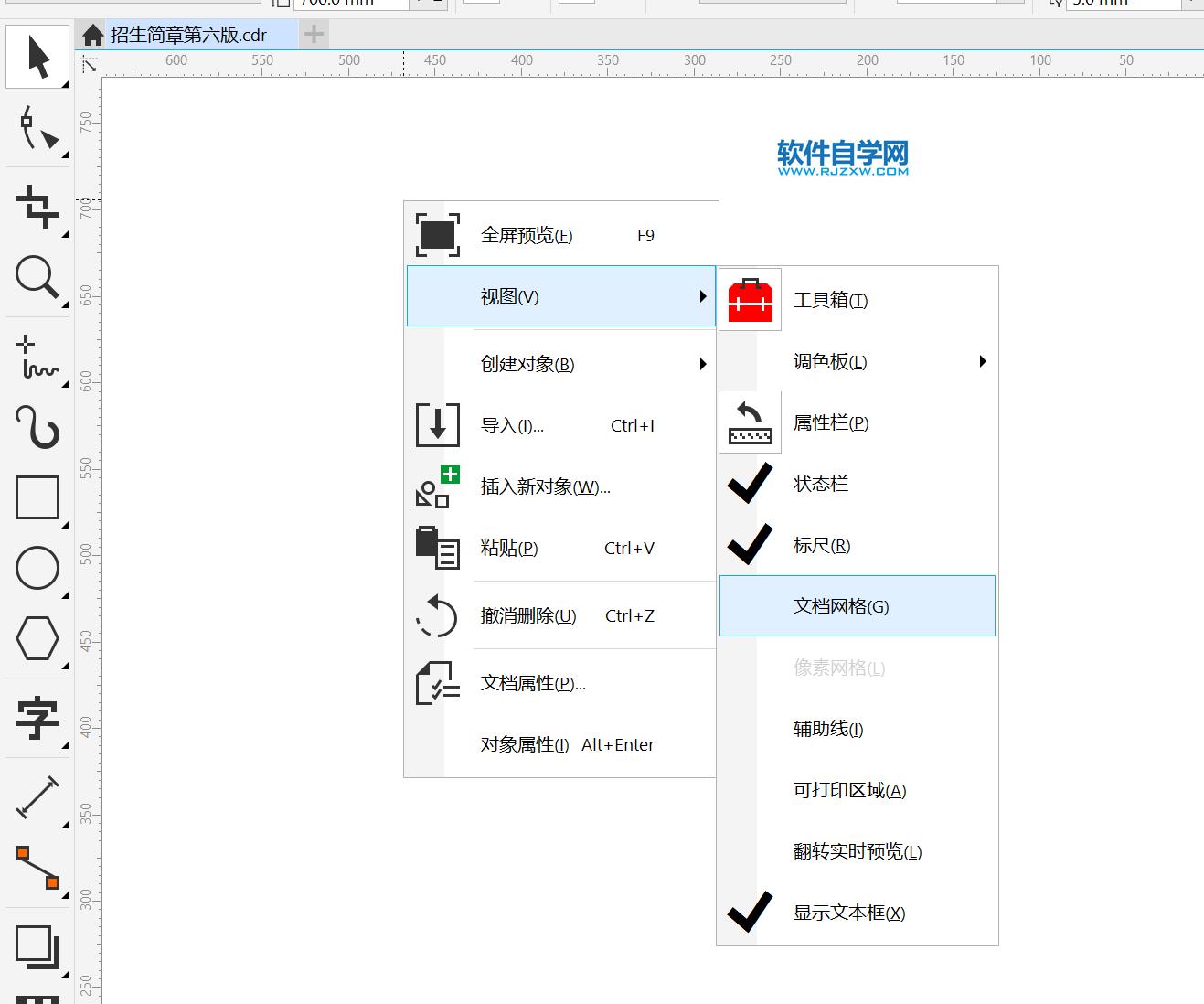Enable 文档网格 document grid
The height and width of the screenshot is (1004, 1204).
[x=858, y=606]
